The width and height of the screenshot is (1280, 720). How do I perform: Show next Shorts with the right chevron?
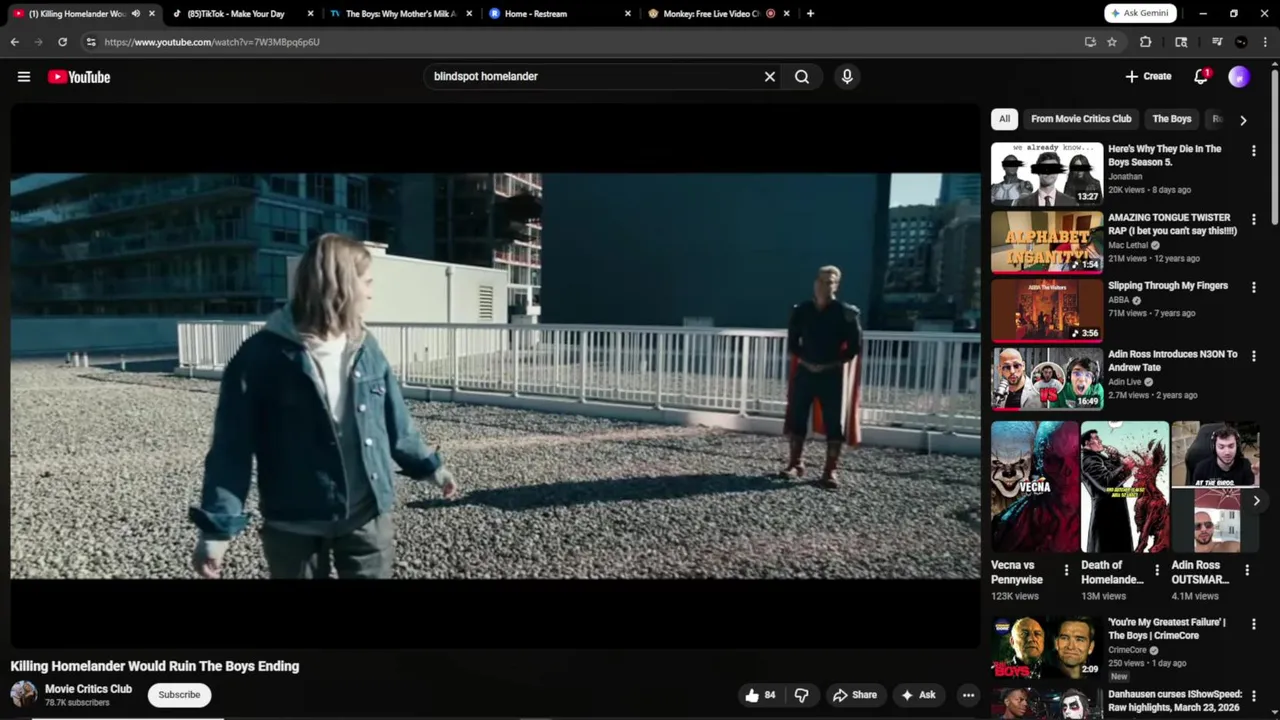[1256, 501]
